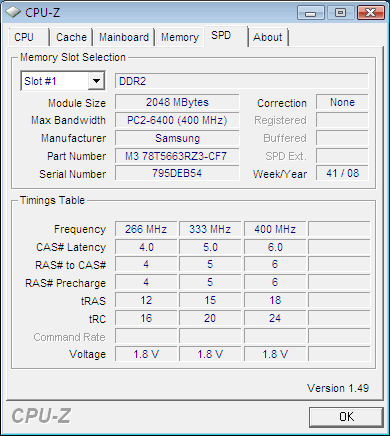Click the 400 MHz frequency cell
Screen dimensions: 390x436
click(x=275, y=229)
